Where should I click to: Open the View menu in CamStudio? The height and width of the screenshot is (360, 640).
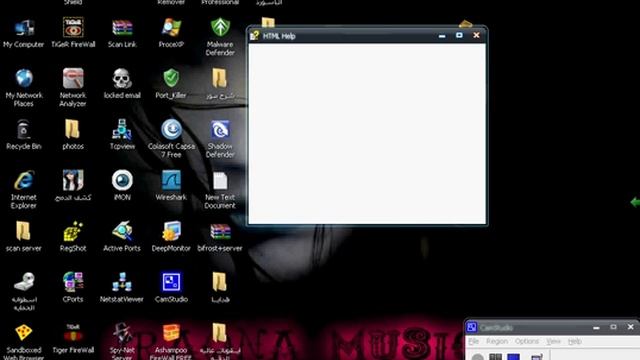tap(553, 341)
